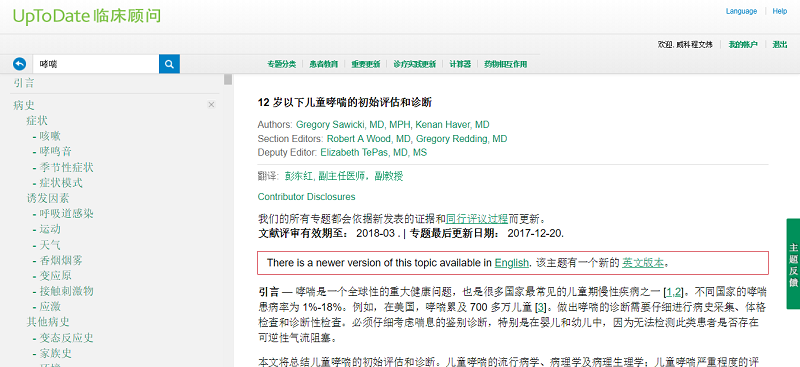Jump to 诱发因素 in outline
Viewport: 800px width, 367px height.
48,198
